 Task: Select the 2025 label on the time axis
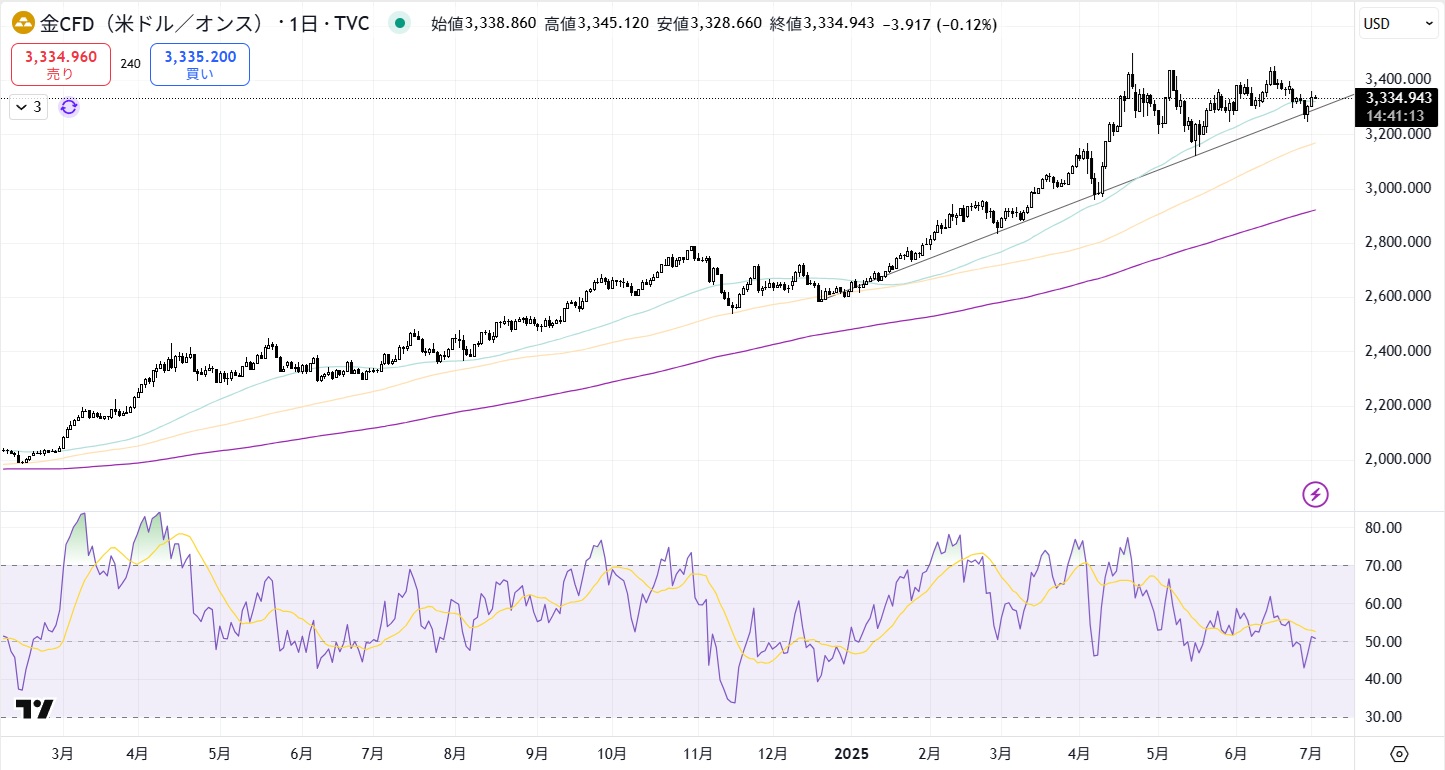[850, 753]
